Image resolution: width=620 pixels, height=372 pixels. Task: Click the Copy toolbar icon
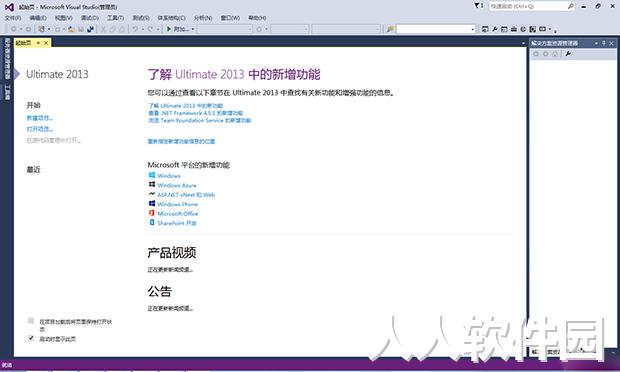pyautogui.click(x=112, y=29)
